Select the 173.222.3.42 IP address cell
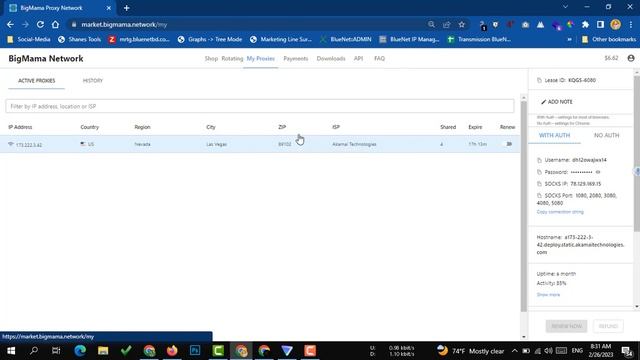 tap(29, 145)
